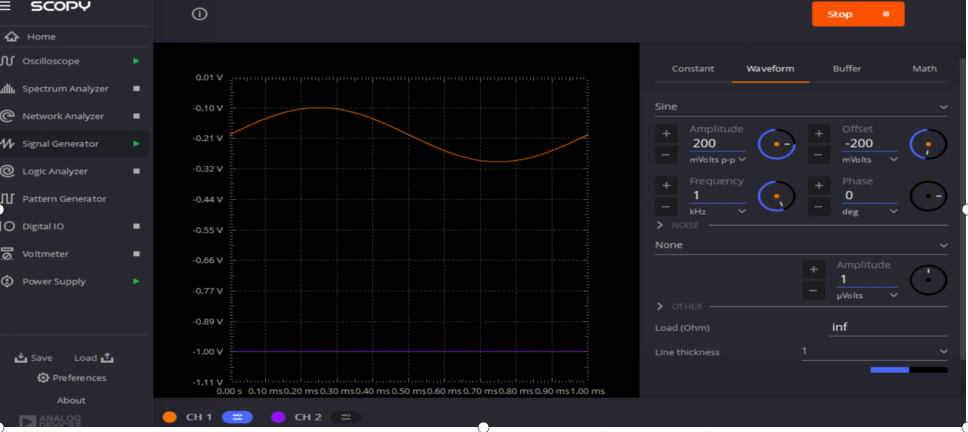
Task: Click the Phase rotary knob
Action: (x=928, y=196)
